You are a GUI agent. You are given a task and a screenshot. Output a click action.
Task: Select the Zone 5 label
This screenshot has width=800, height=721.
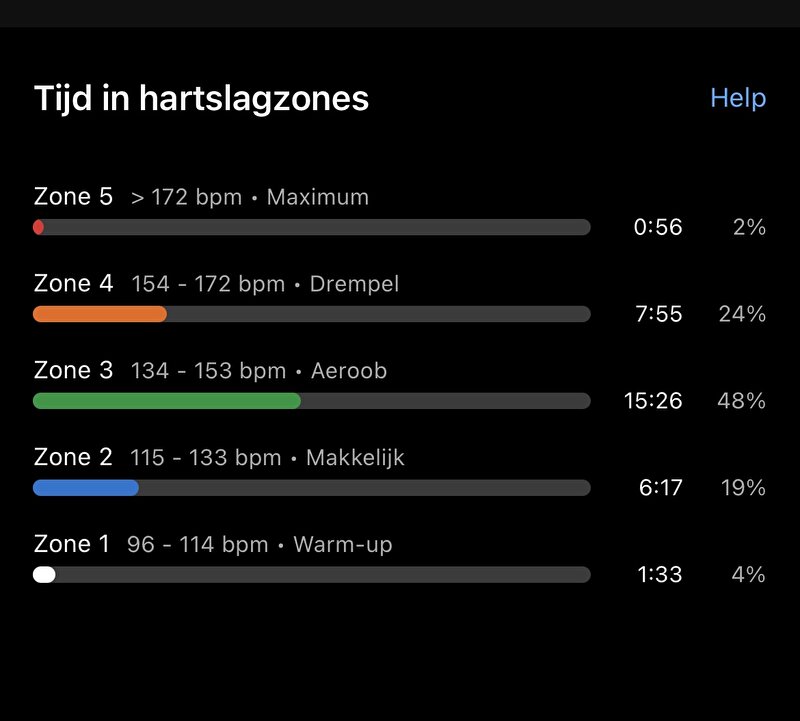[73, 196]
